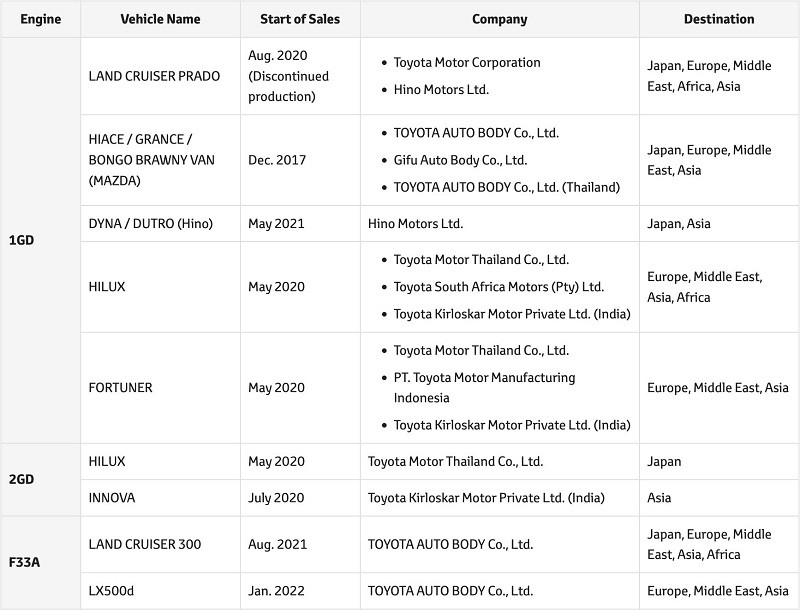This screenshot has width=800, height=611.
Task: Click the Company column header
Action: tap(500, 19)
